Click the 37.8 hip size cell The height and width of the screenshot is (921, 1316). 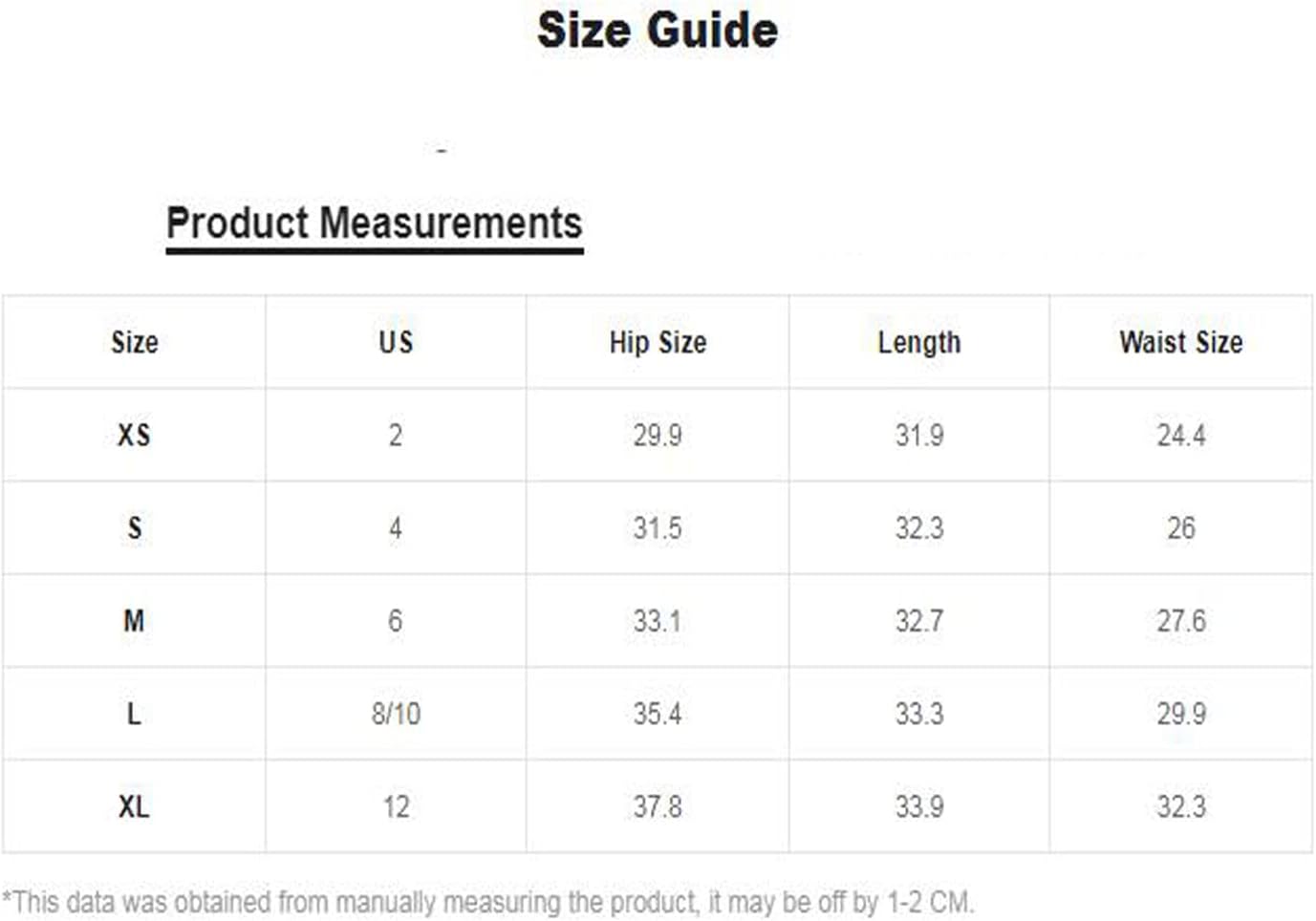[658, 806]
